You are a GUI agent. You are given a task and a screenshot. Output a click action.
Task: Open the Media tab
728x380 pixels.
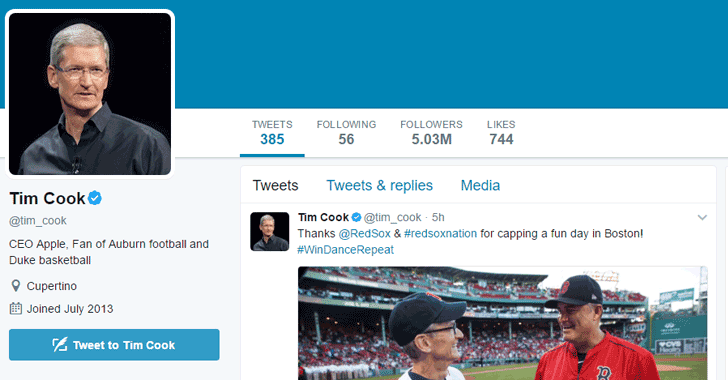[480, 185]
